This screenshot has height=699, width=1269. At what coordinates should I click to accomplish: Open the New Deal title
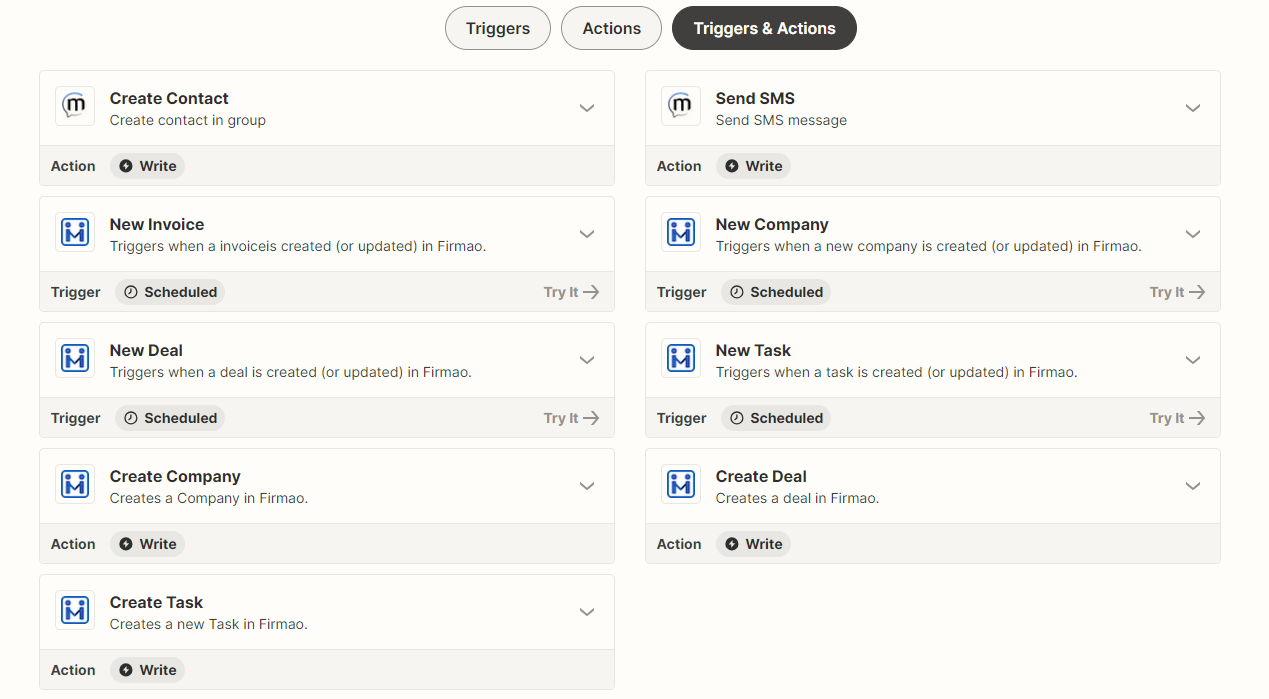point(146,350)
